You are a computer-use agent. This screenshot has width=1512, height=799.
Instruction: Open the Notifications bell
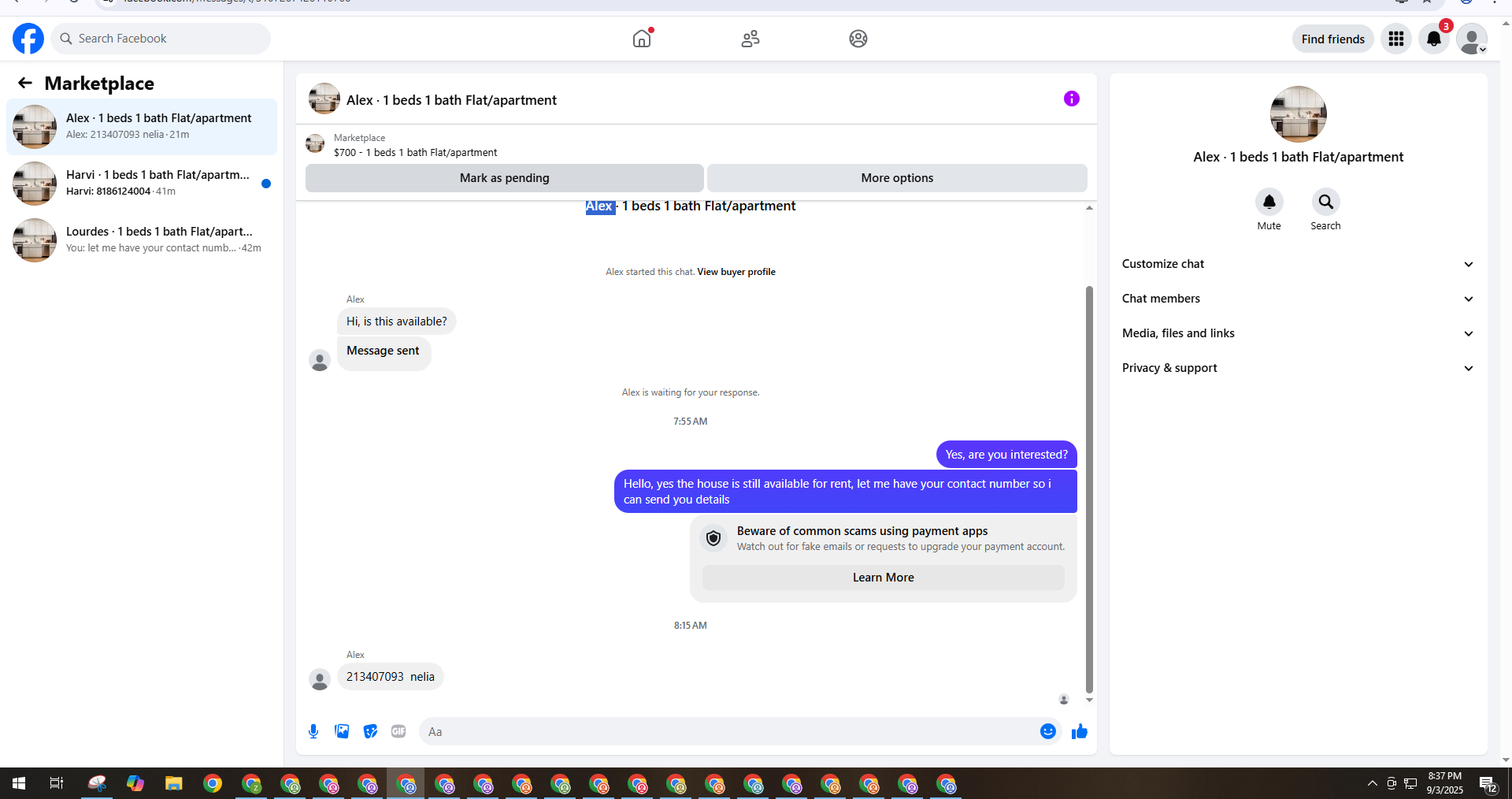pos(1434,39)
